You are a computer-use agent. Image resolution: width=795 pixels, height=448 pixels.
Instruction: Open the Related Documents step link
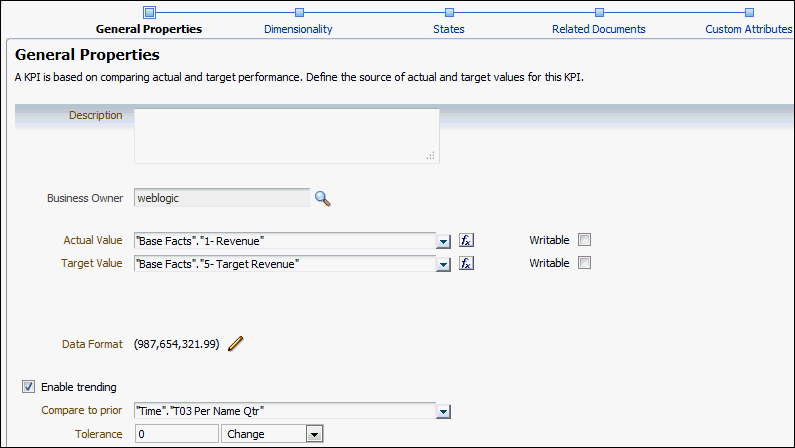[x=599, y=29]
